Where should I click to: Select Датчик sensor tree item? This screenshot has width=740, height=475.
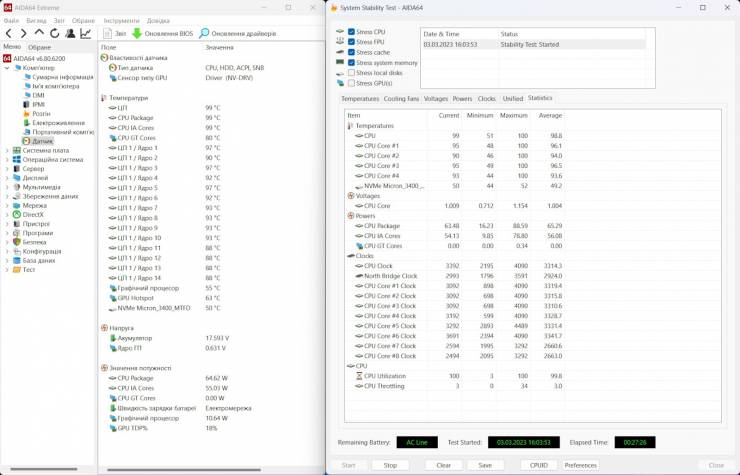point(42,141)
